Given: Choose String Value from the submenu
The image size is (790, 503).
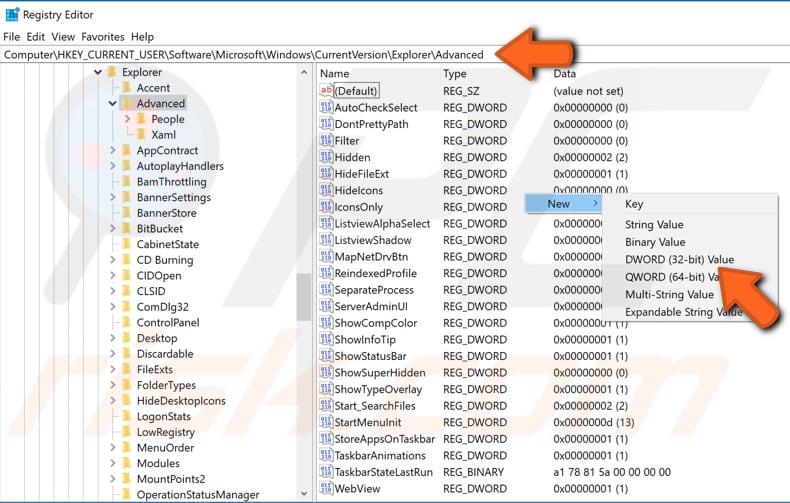Looking at the screenshot, I should (x=654, y=225).
